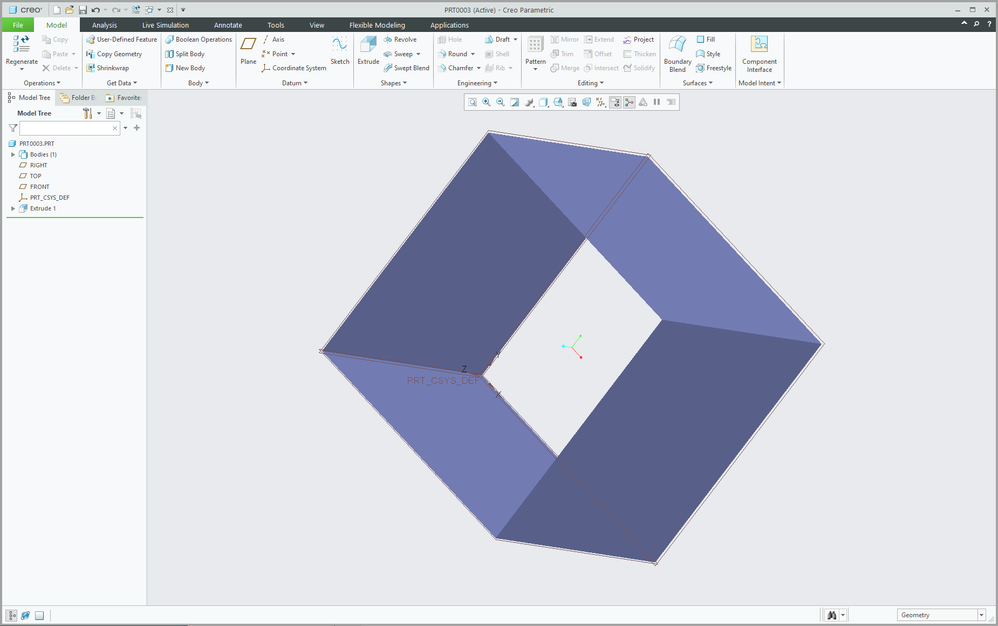Image resolution: width=998 pixels, height=626 pixels.
Task: Toggle spin center display
Action: coord(629,102)
